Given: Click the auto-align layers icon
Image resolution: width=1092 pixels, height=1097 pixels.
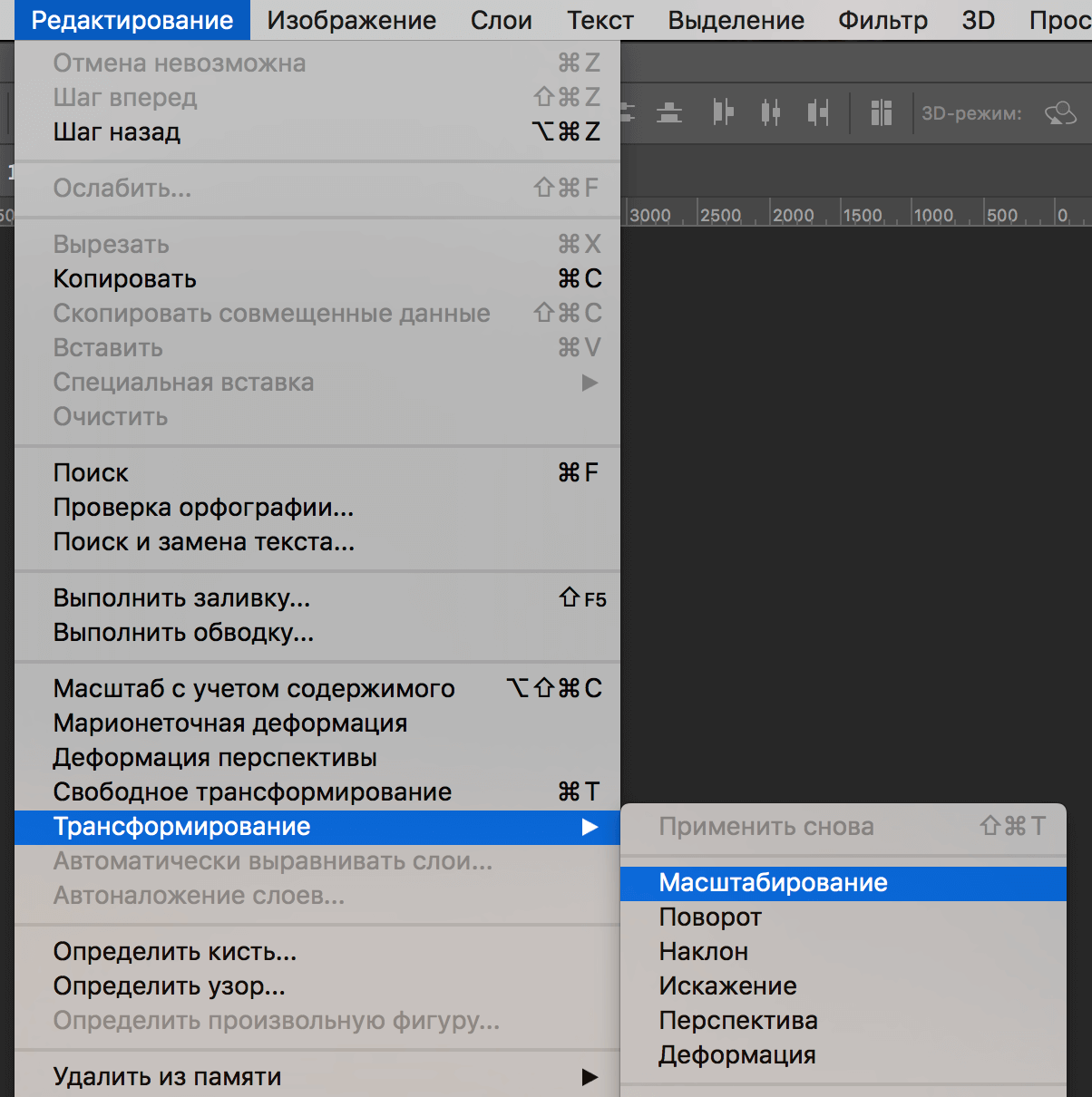Looking at the screenshot, I should pyautogui.click(x=881, y=112).
